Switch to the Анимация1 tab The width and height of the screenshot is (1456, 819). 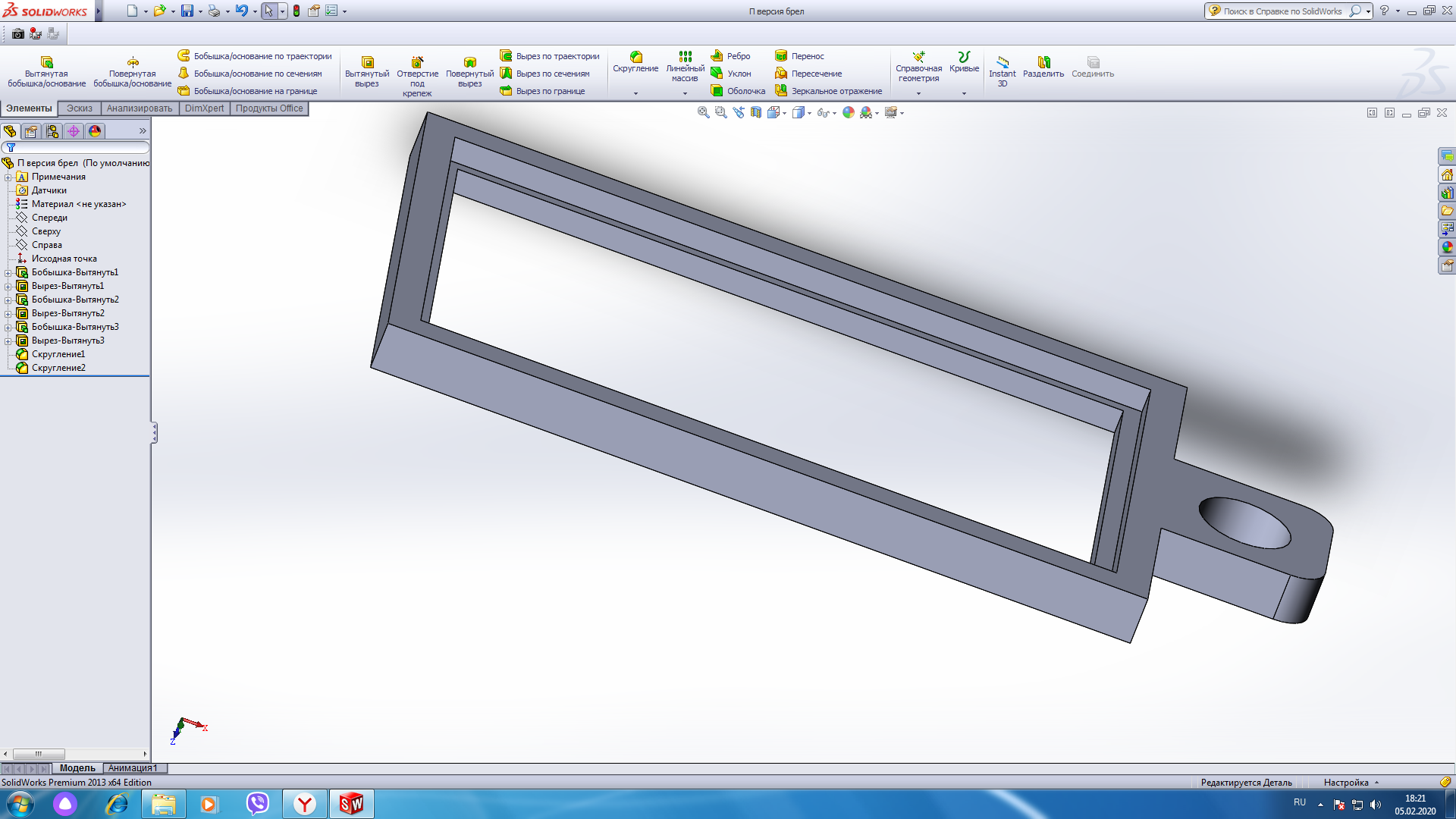(x=133, y=768)
